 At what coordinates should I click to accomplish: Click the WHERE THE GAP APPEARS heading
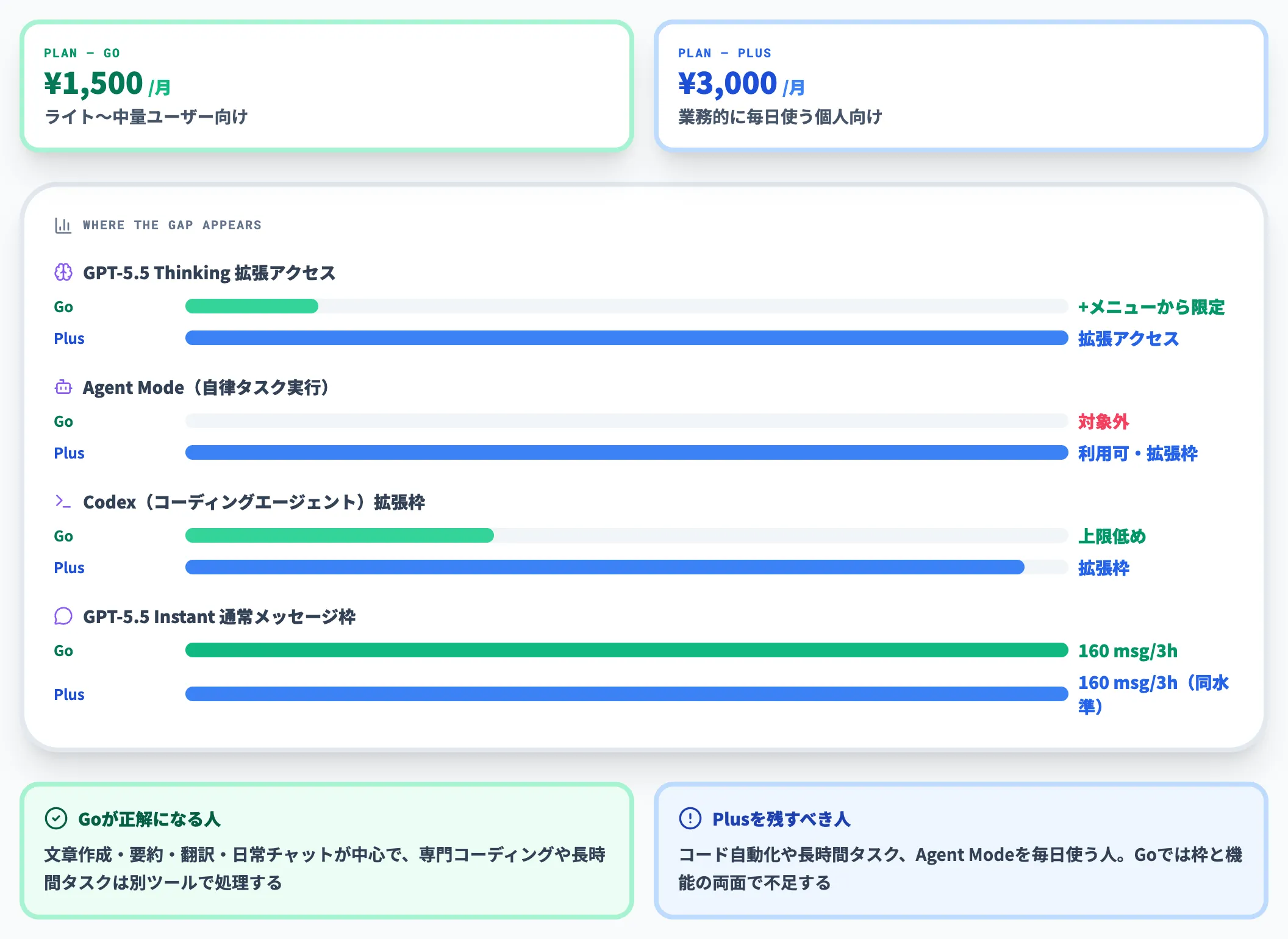point(172,225)
